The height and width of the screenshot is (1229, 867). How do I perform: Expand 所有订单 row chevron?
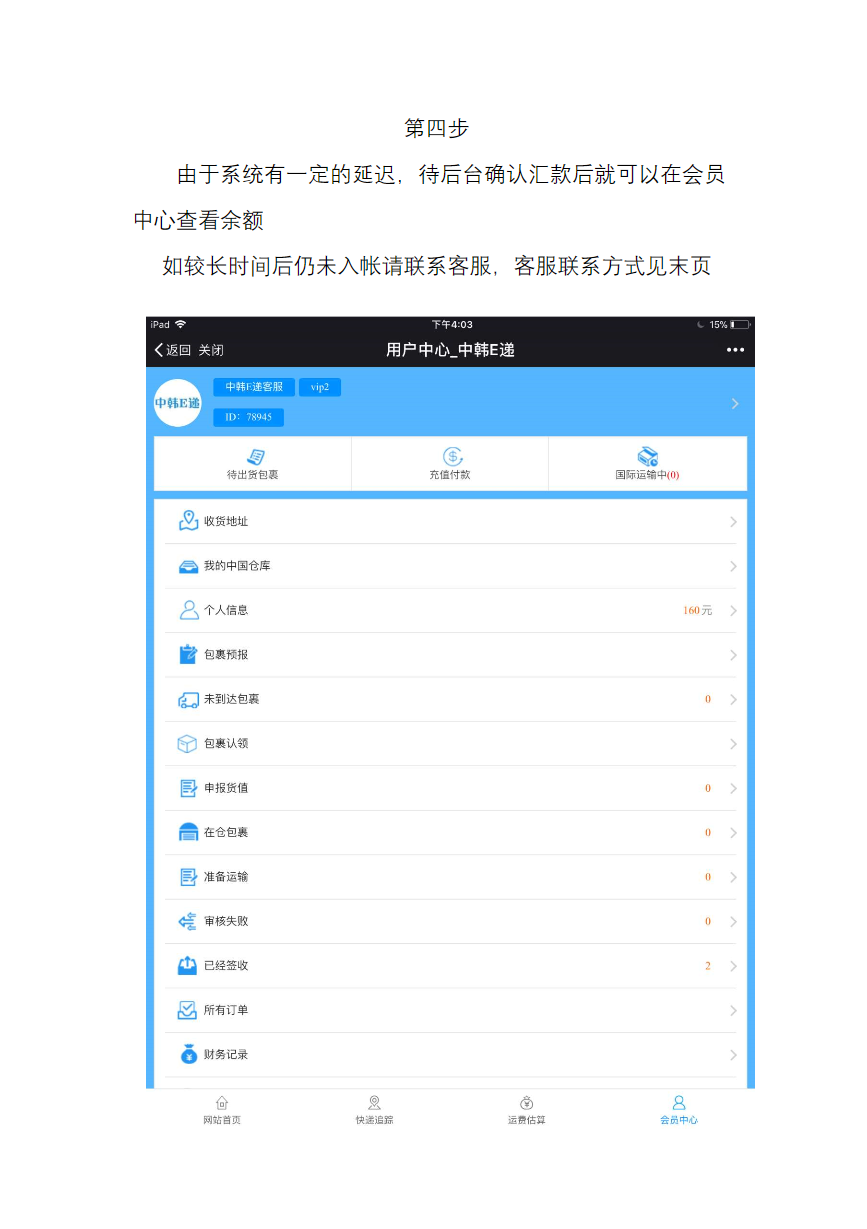coord(733,1011)
